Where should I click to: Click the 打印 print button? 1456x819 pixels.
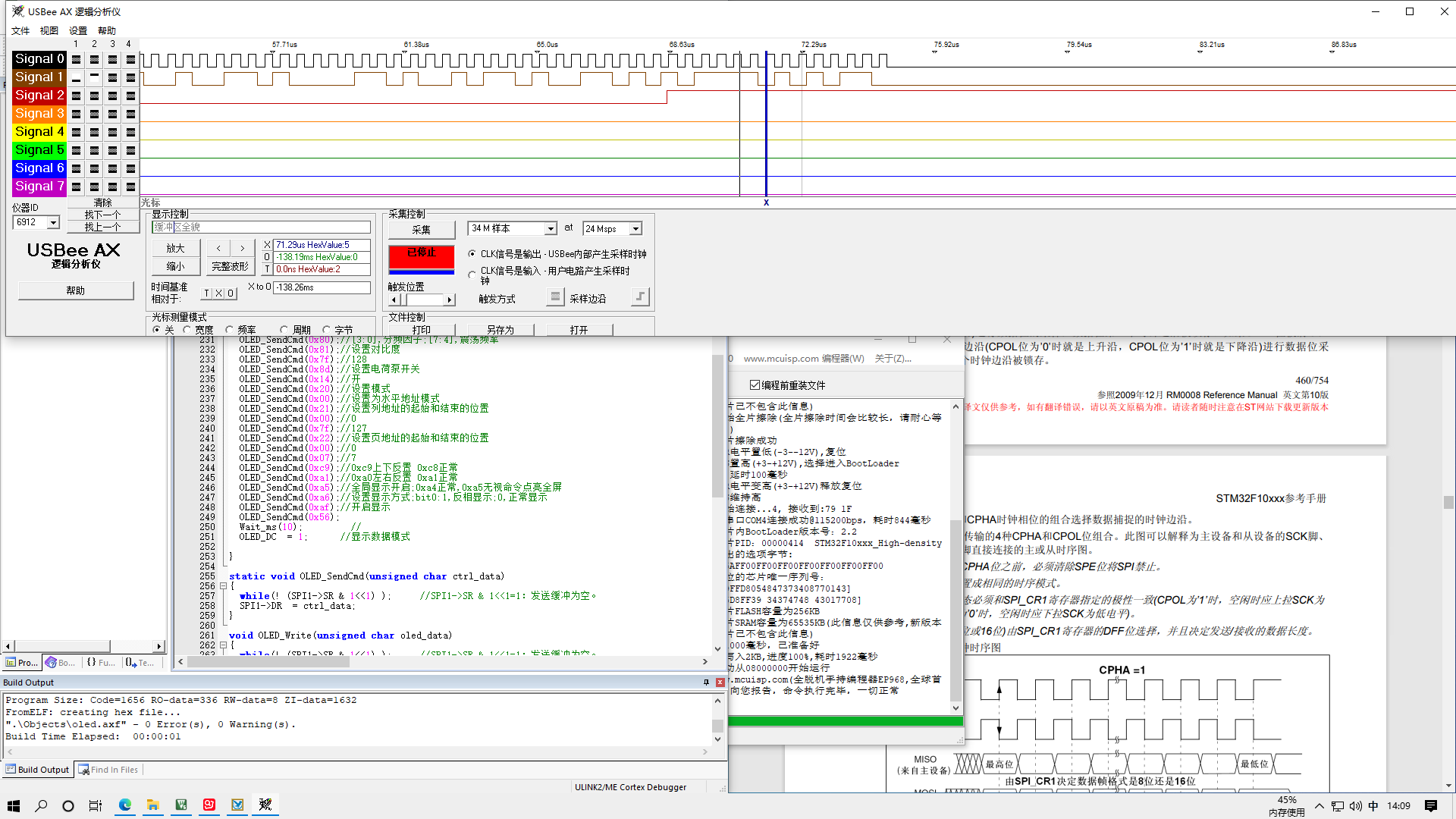click(422, 331)
